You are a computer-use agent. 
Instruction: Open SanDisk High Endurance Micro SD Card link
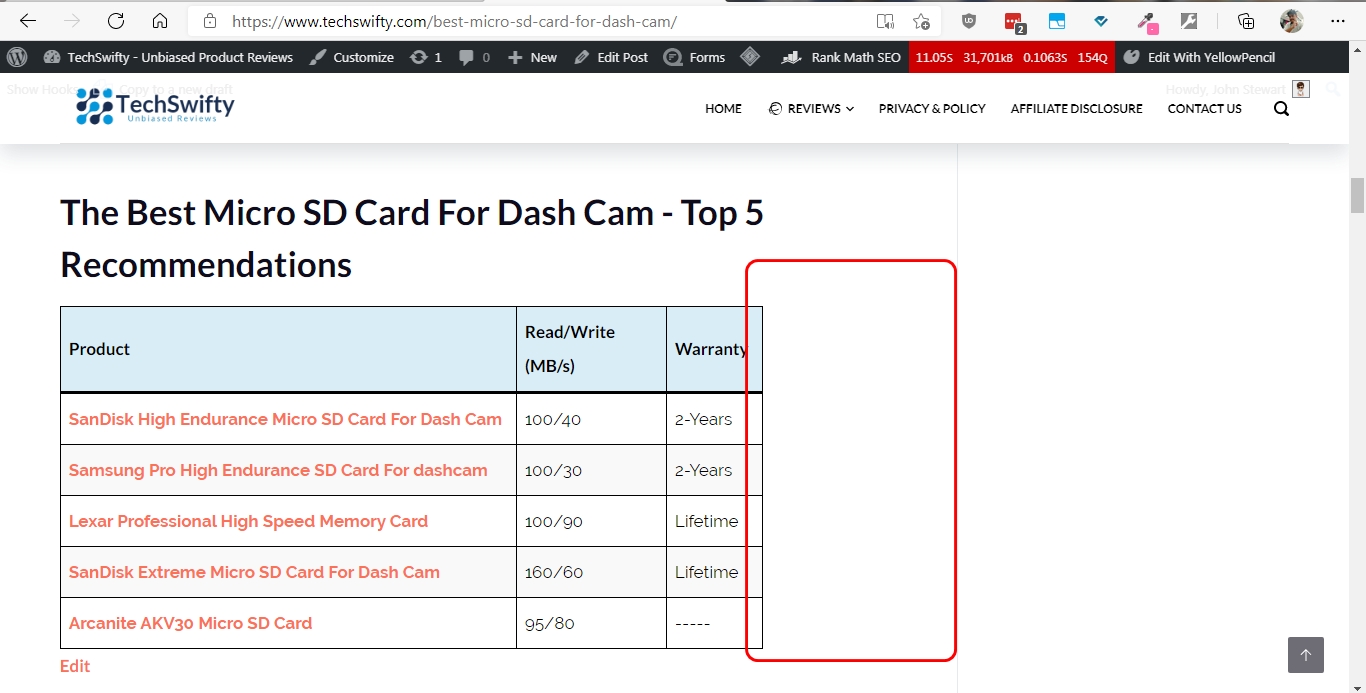click(x=285, y=419)
